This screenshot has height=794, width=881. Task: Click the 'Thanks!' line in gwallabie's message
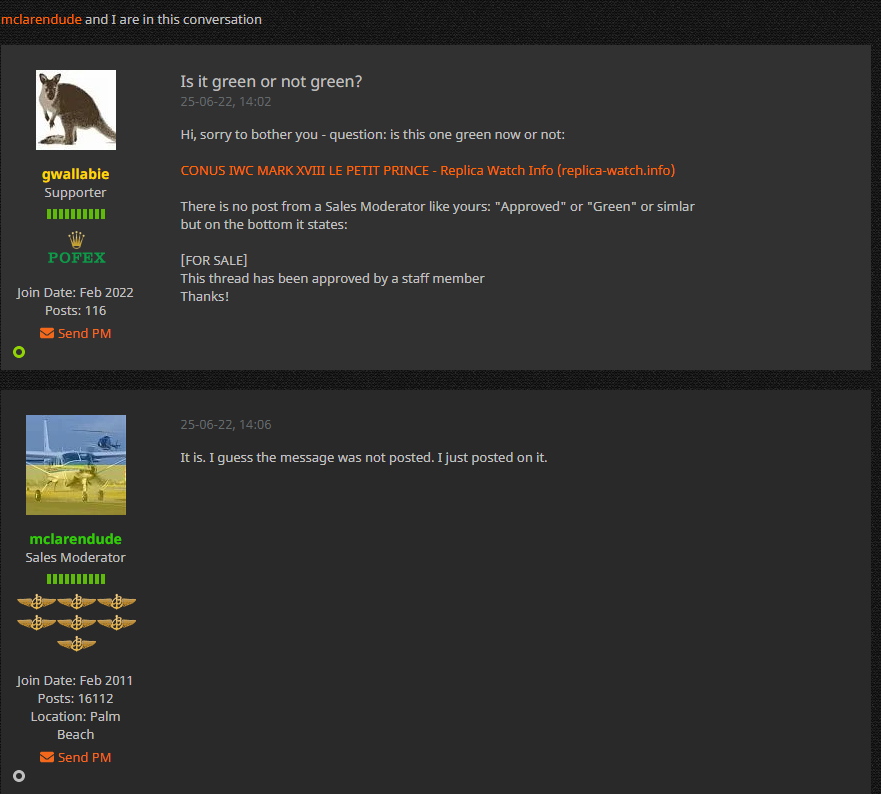tap(205, 296)
